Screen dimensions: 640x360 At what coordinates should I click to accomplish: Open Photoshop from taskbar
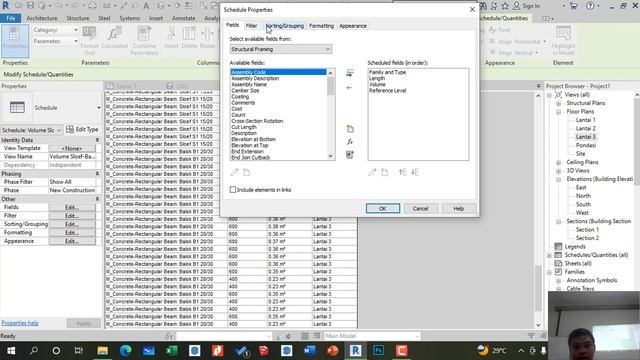pyautogui.click(x=378, y=351)
